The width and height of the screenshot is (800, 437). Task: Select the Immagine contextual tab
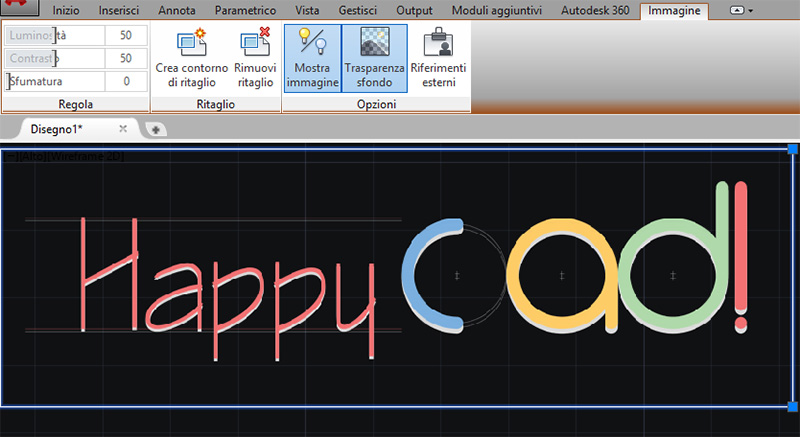coord(674,11)
